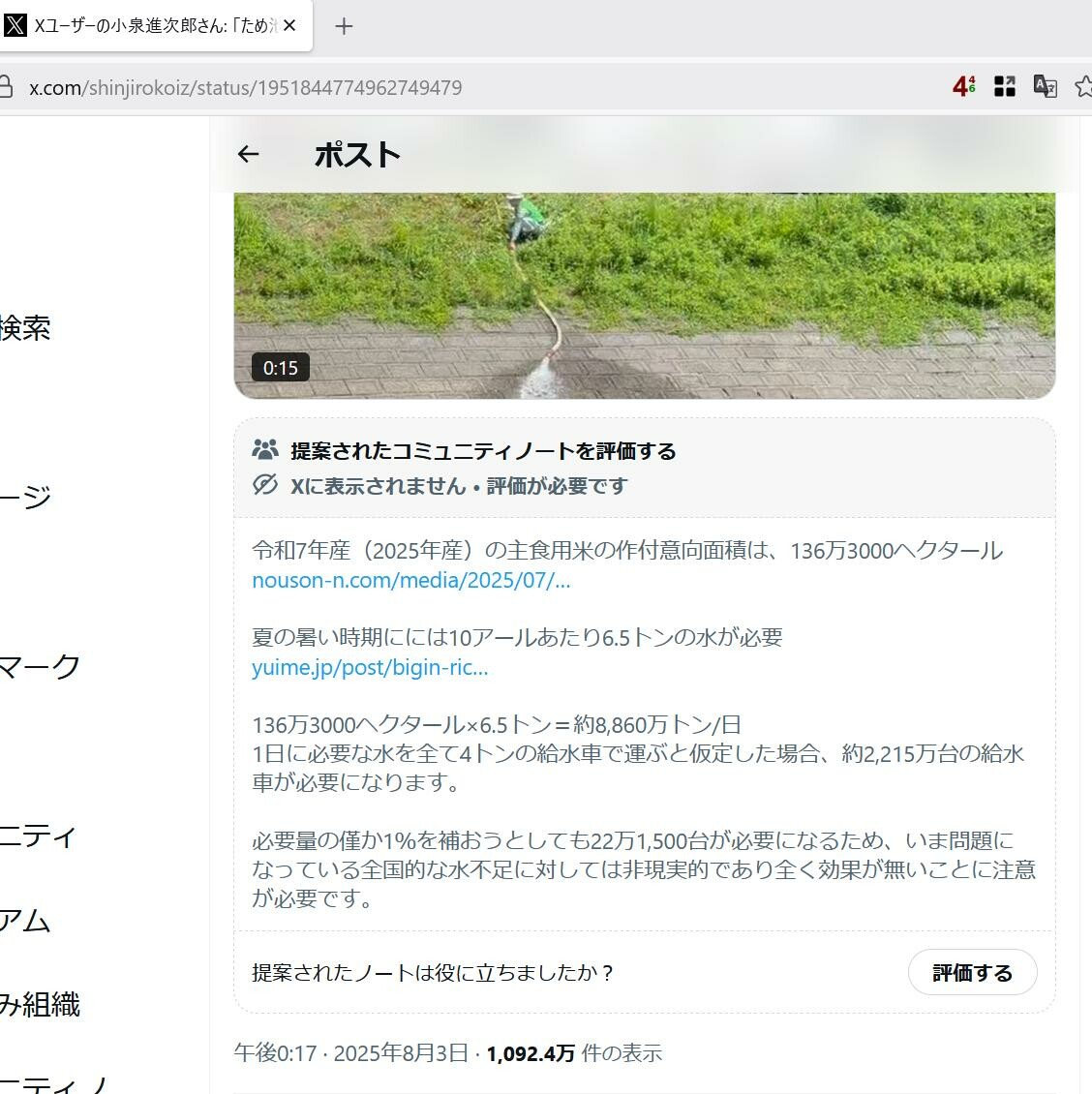Viewport: 1092px width, 1094px height.
Task: Click the 午後0:17 · 2025年8月3日 timestamp
Action: pos(351,1052)
